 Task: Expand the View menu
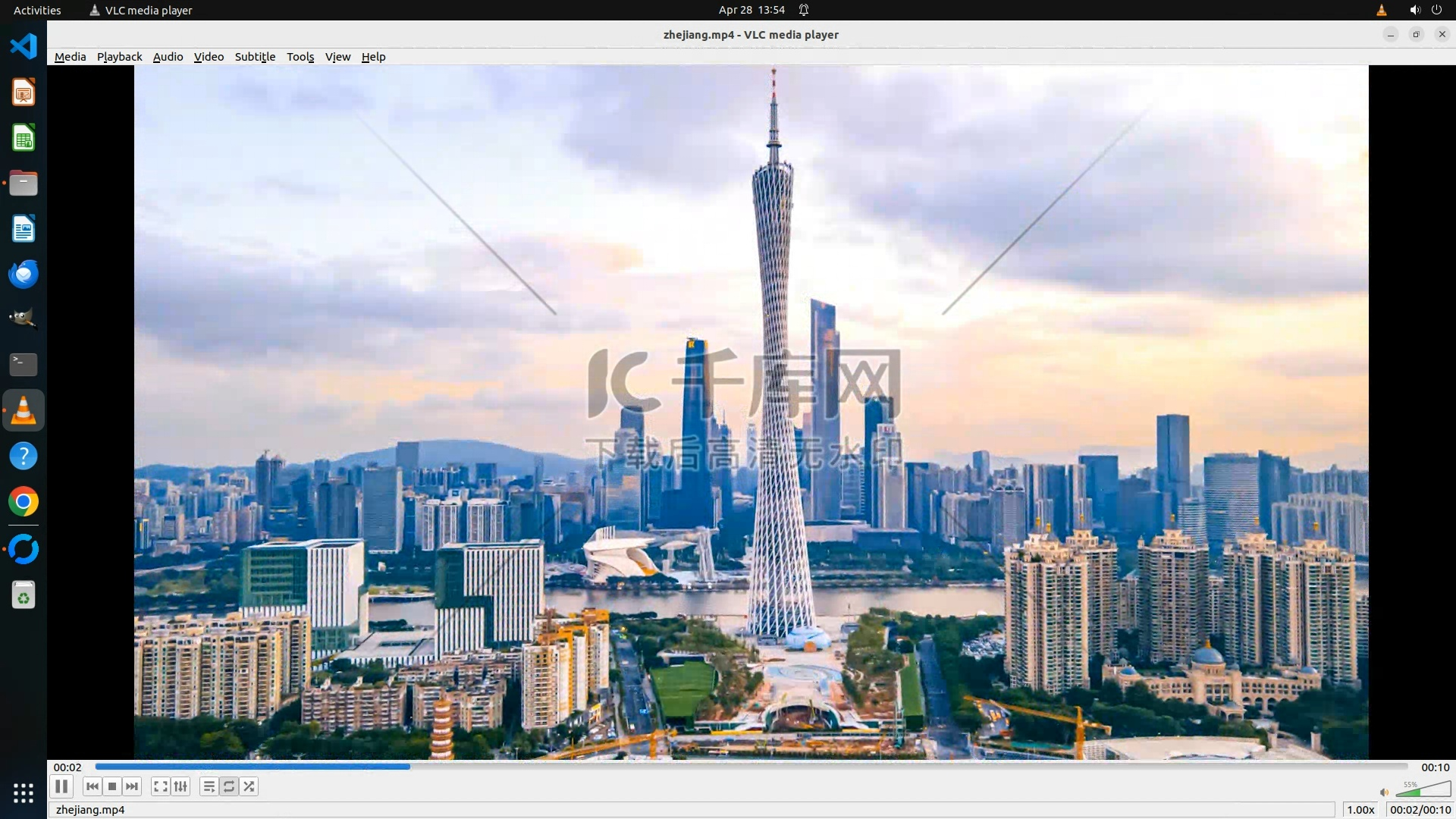pos(337,57)
